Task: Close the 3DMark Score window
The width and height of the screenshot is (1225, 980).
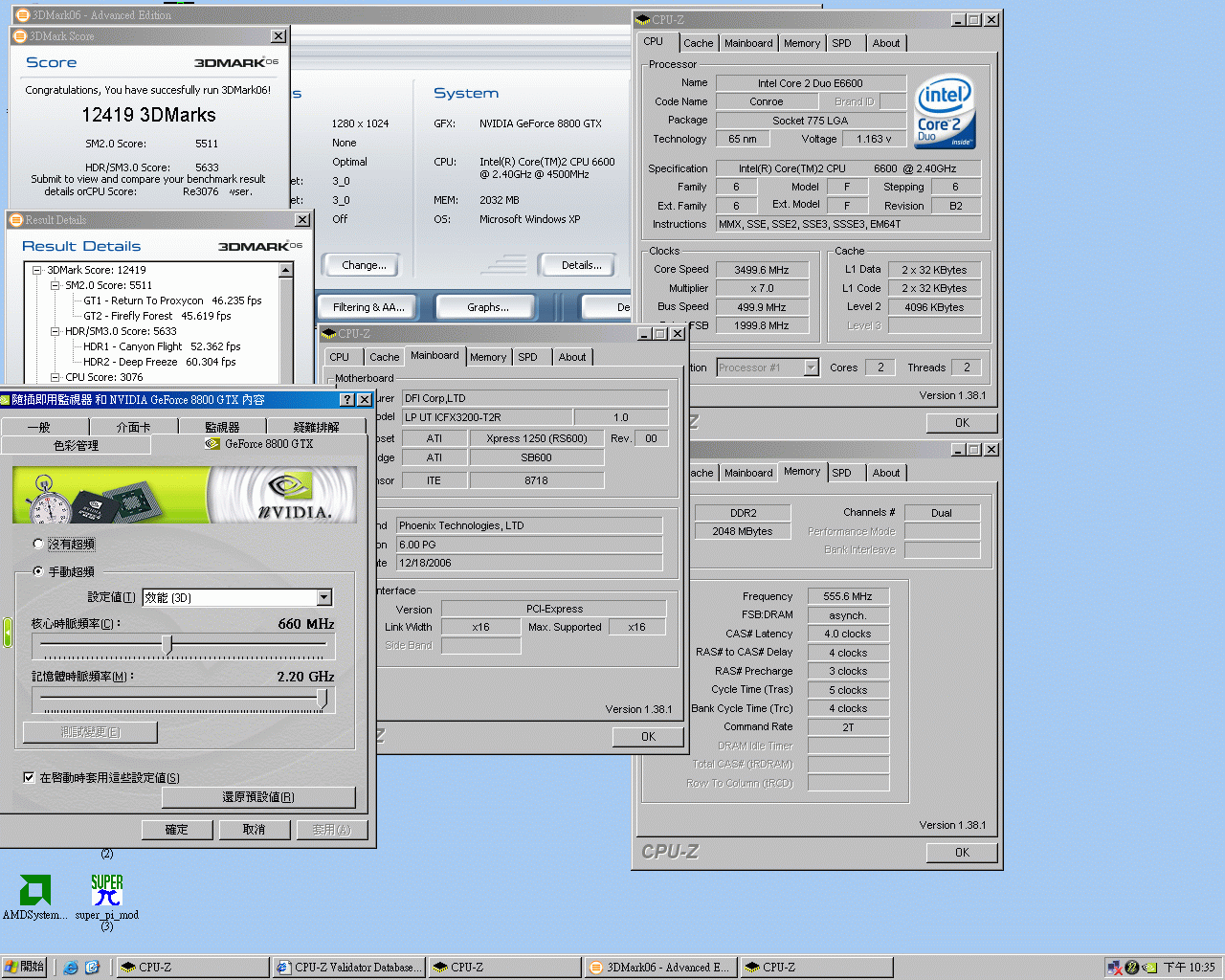Action: [278, 36]
